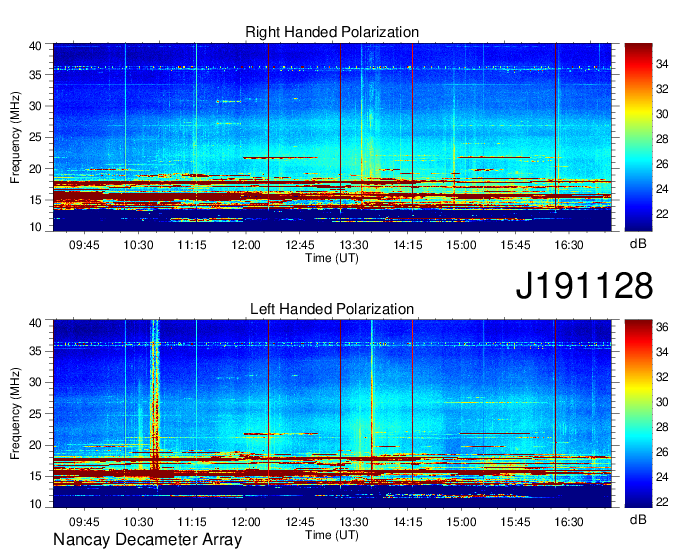Viewport: 680px width, 552px height.
Task: Click the '15' frequency tick of Right Handed plot
Action: click(36, 200)
